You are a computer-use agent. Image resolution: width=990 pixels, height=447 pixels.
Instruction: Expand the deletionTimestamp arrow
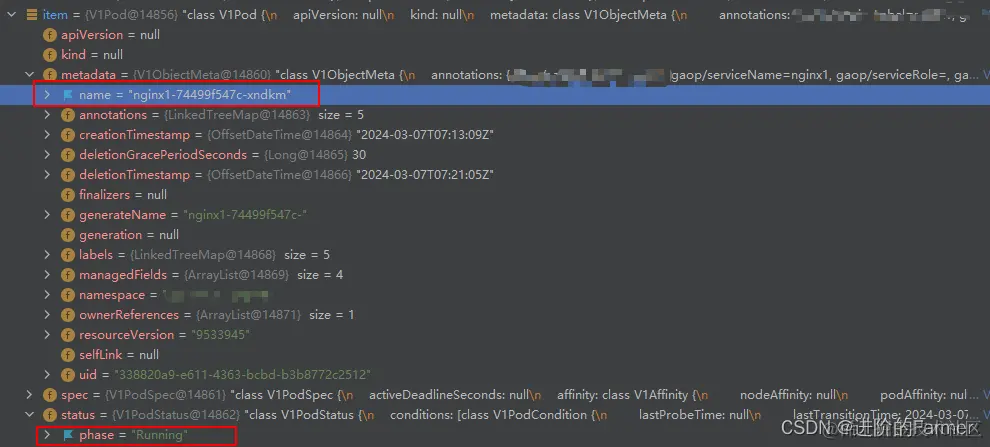click(x=47, y=175)
